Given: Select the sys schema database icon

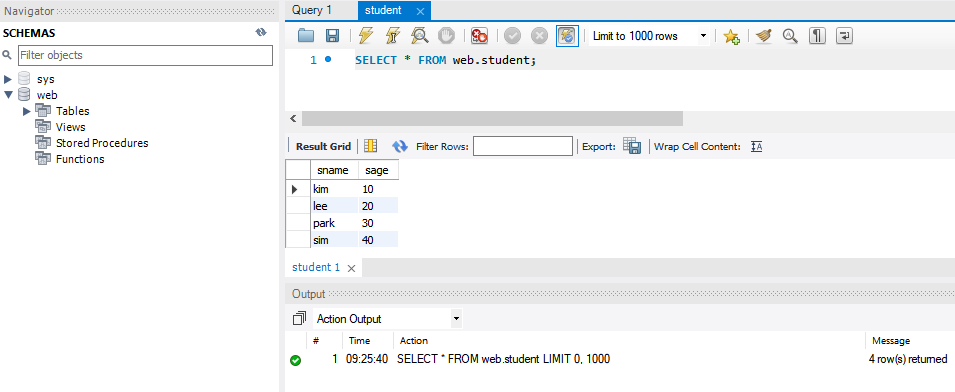Looking at the screenshot, I should [24, 79].
